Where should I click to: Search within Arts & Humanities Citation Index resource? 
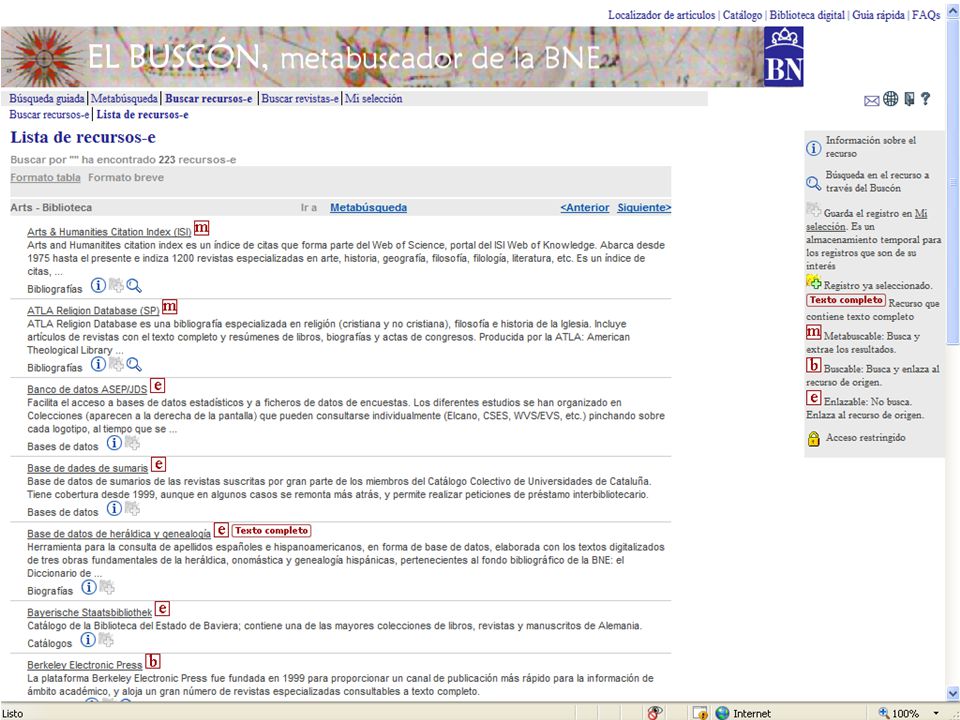[134, 285]
